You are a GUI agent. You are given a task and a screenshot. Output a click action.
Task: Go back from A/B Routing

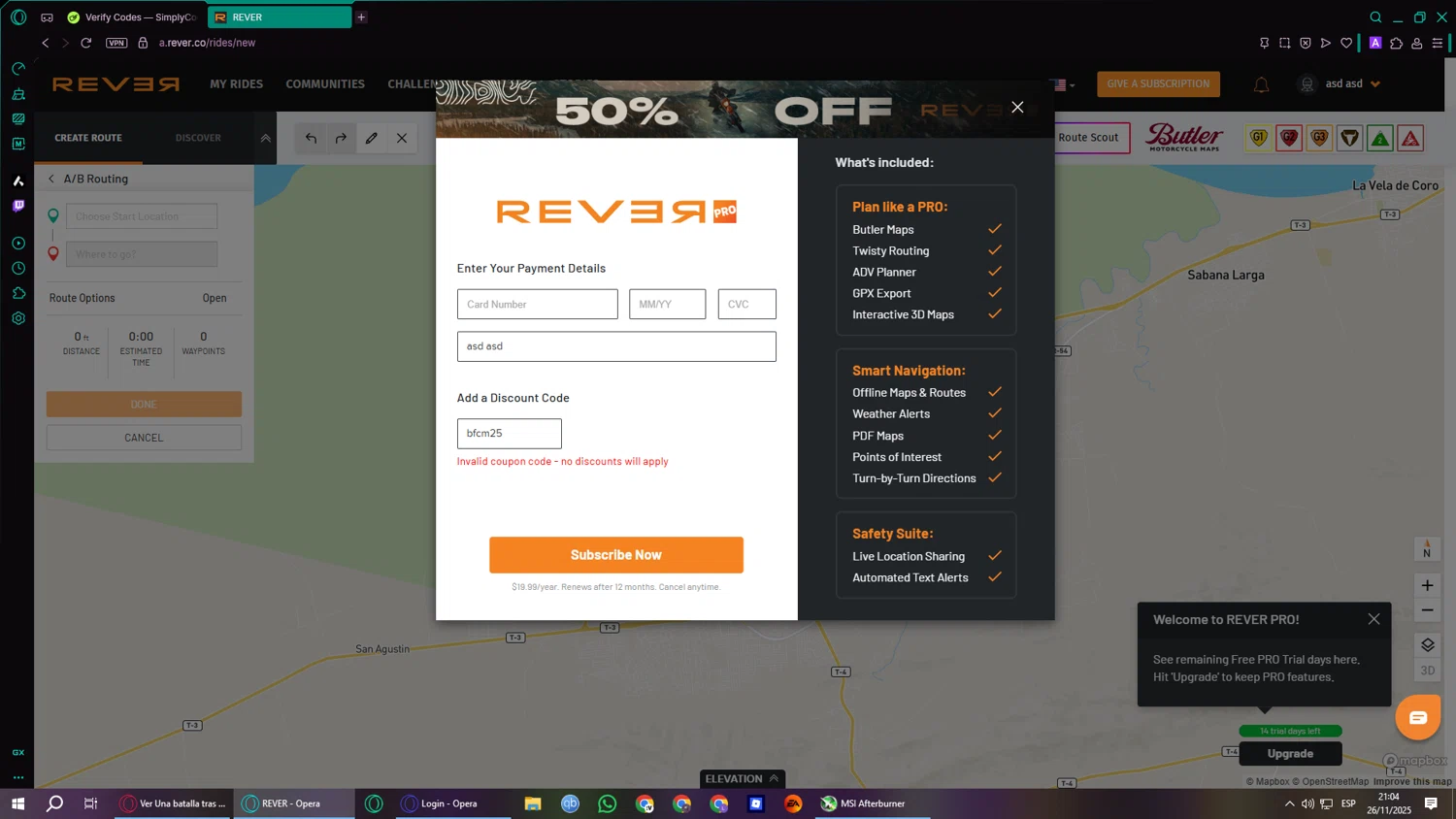[51, 179]
